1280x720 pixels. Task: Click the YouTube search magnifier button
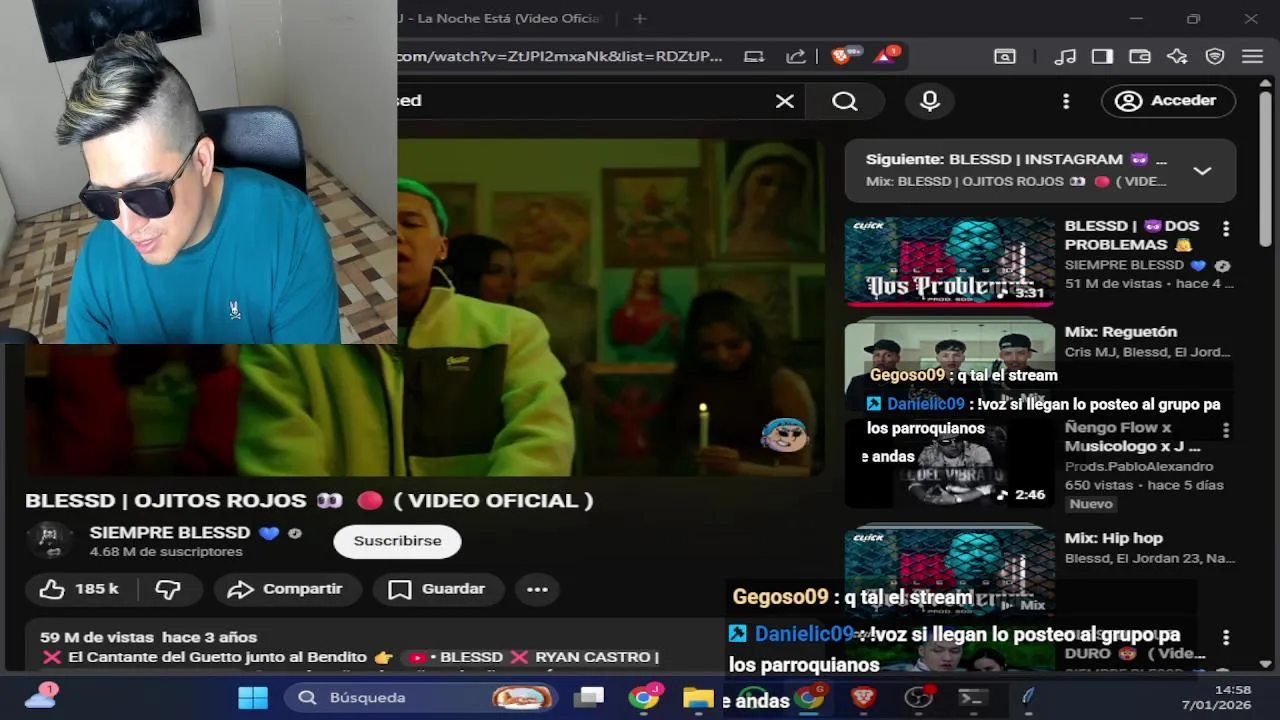pos(845,101)
